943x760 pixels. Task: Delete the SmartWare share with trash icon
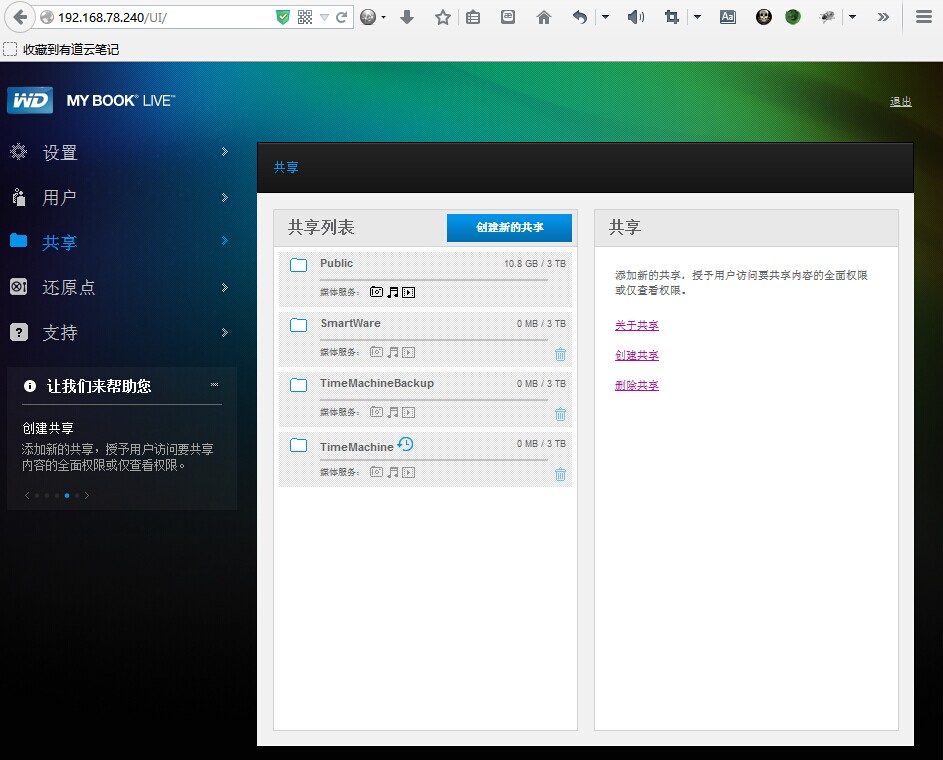[x=561, y=354]
